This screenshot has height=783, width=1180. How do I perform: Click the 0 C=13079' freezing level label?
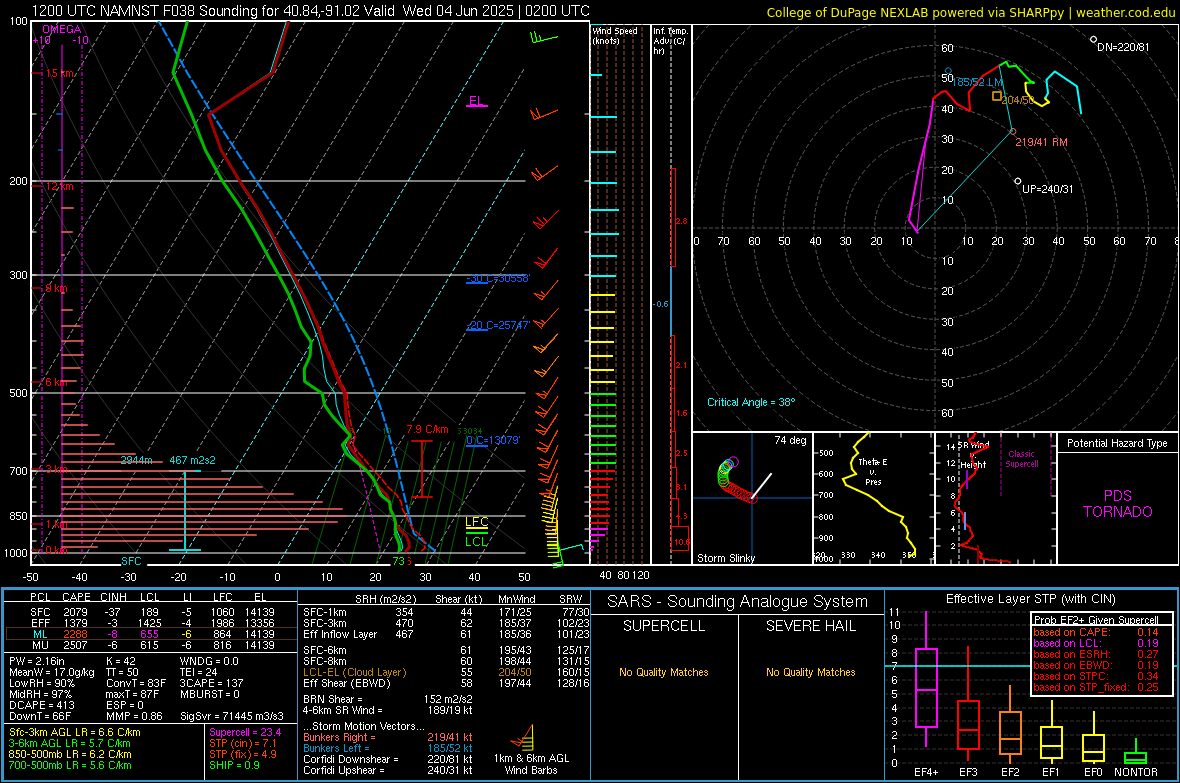tap(493, 440)
